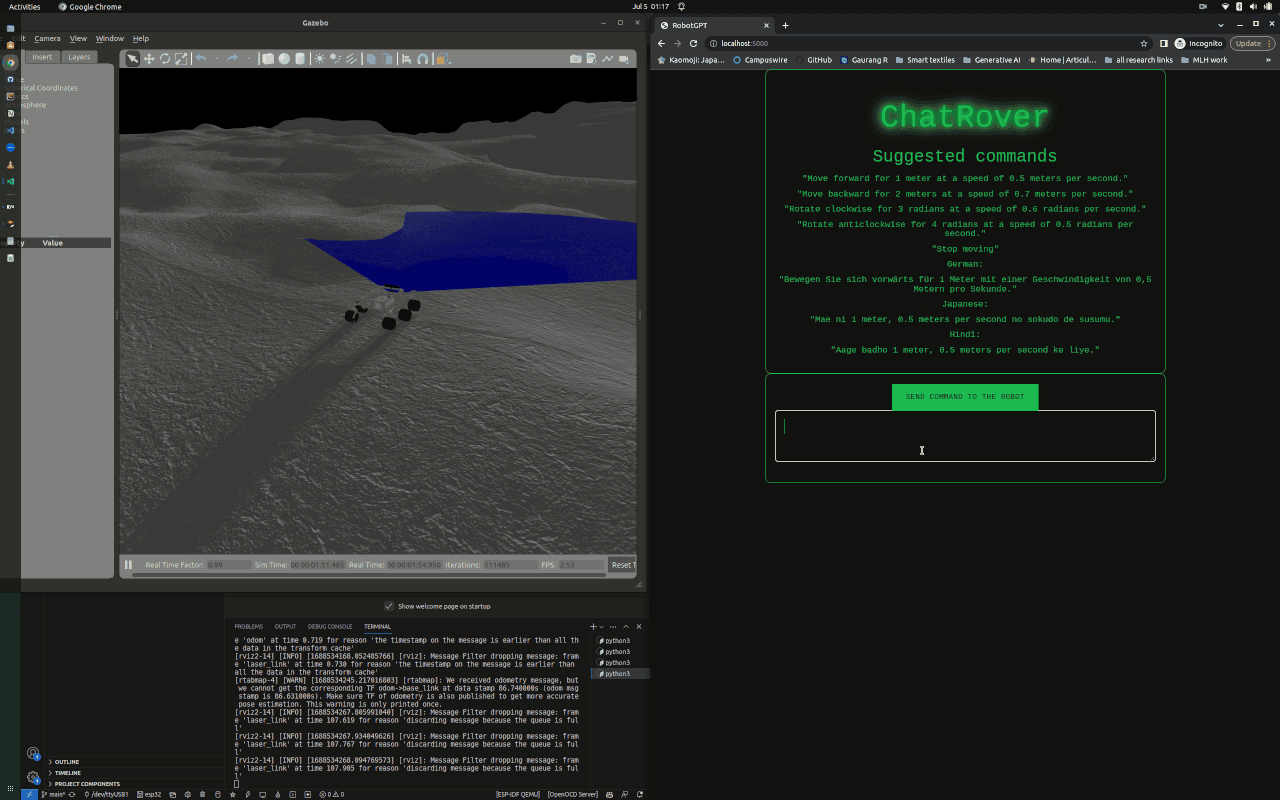The height and width of the screenshot is (800, 1280).
Task: Open Gazebo view angle cube dropdown
Action: (x=444, y=59)
